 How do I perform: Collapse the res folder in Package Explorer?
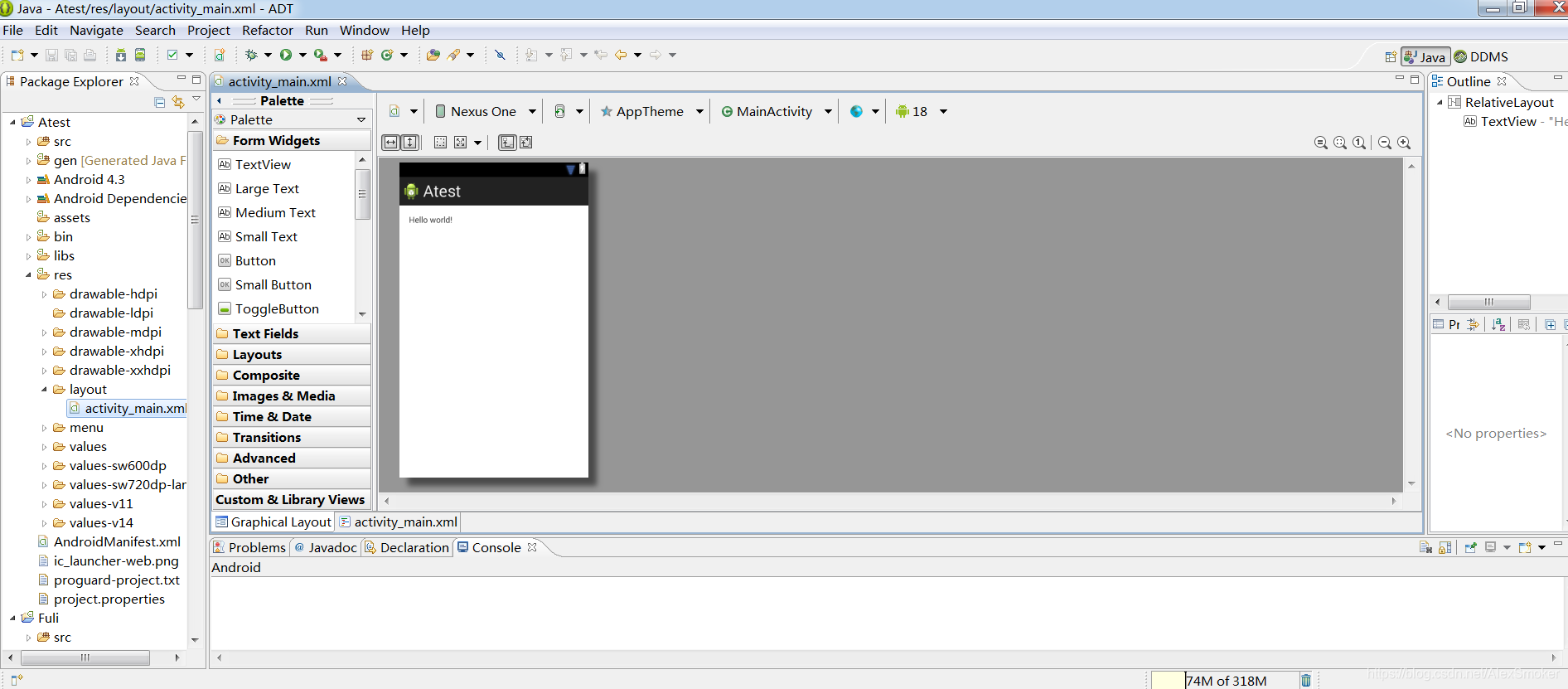28,274
